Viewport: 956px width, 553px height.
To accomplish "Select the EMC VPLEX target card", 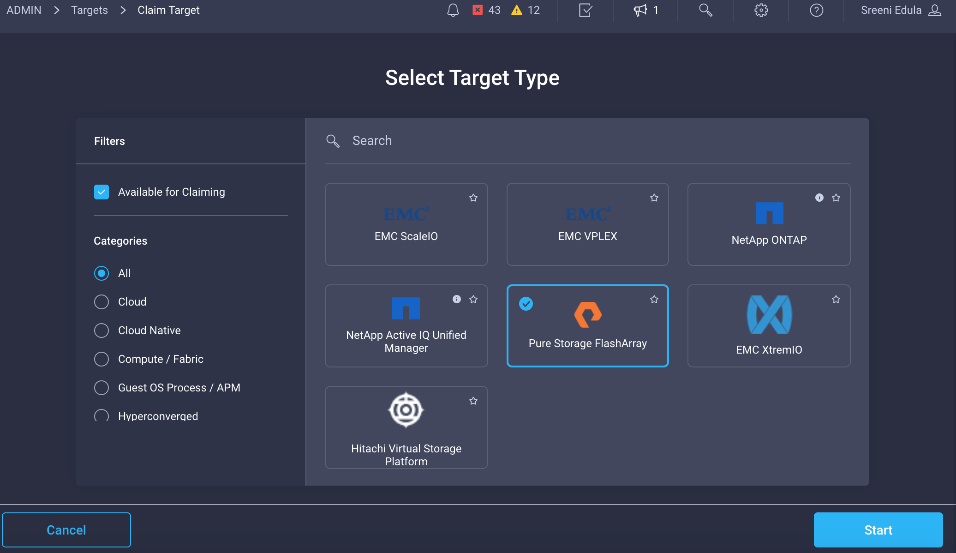I will pyautogui.click(x=588, y=224).
